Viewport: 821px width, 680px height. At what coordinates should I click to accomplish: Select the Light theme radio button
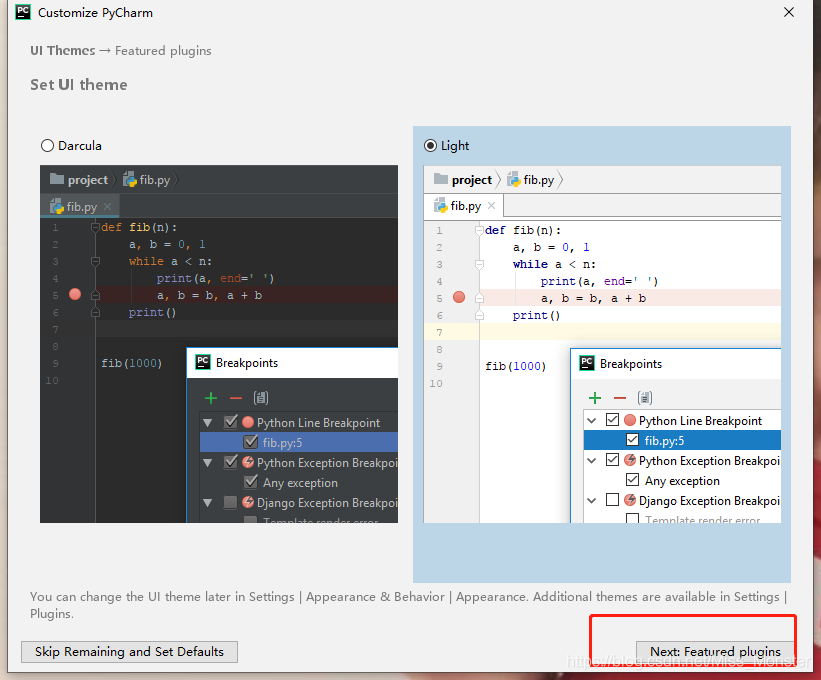click(x=430, y=146)
